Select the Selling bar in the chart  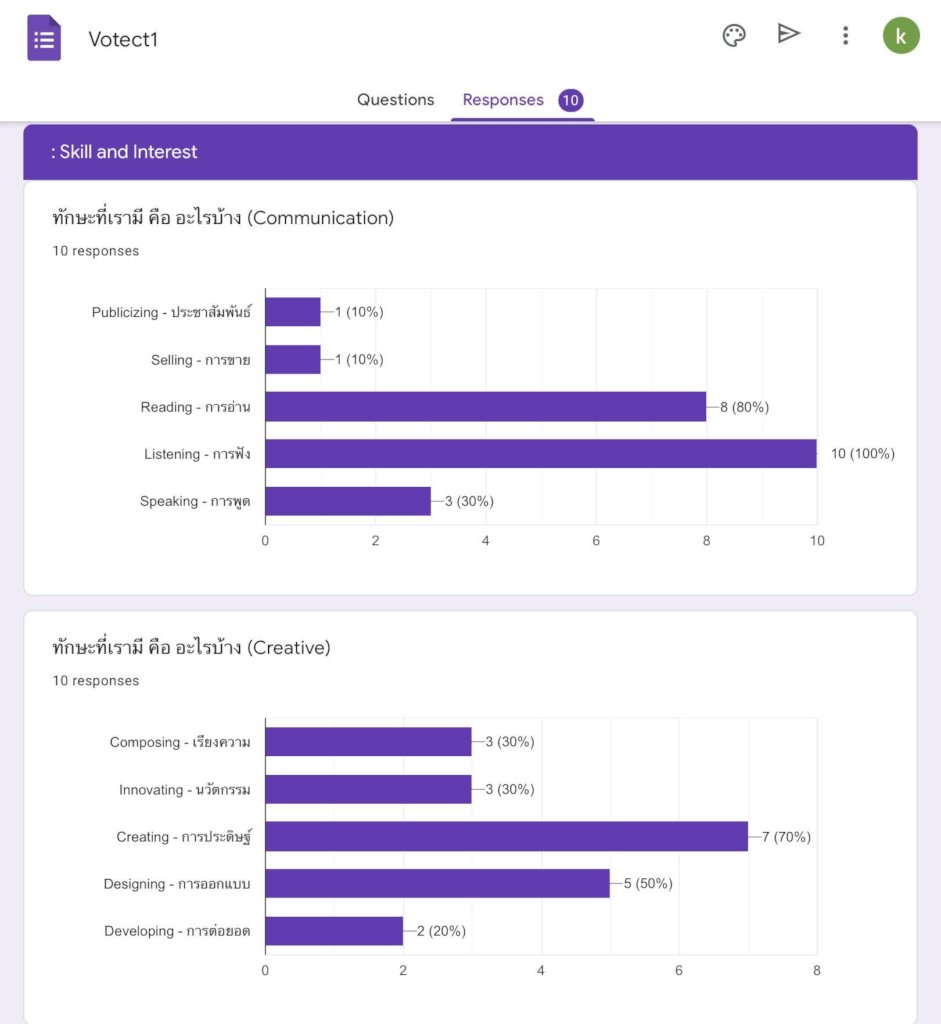pyautogui.click(x=293, y=359)
